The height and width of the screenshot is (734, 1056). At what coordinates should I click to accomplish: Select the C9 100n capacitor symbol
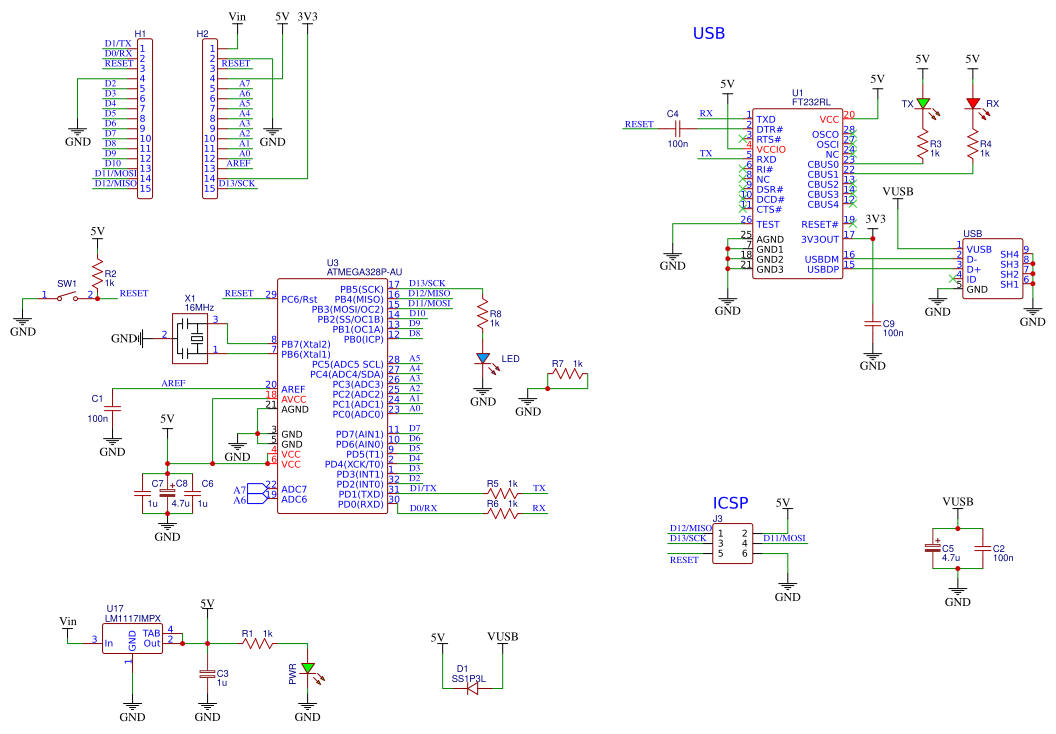click(x=873, y=324)
